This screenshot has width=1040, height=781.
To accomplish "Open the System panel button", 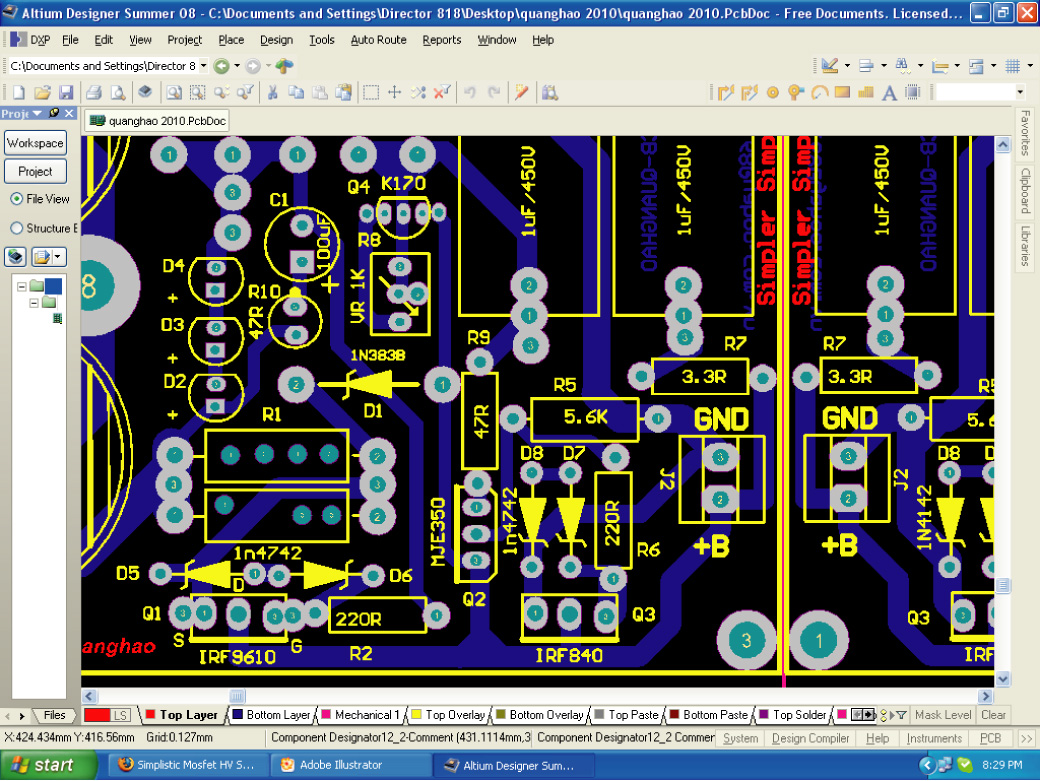I will click(740, 738).
